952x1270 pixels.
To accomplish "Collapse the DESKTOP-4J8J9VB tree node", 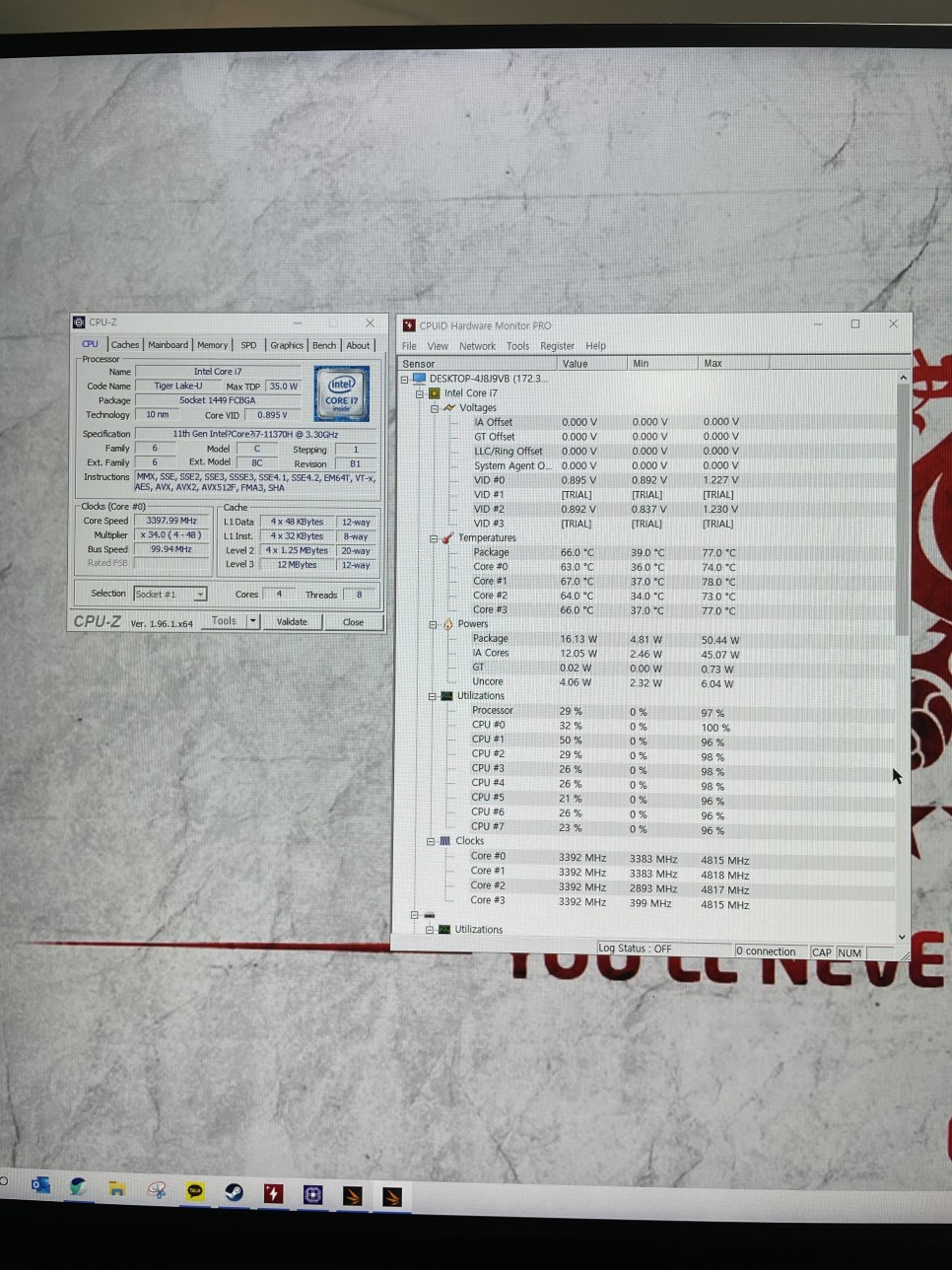I will coord(404,379).
